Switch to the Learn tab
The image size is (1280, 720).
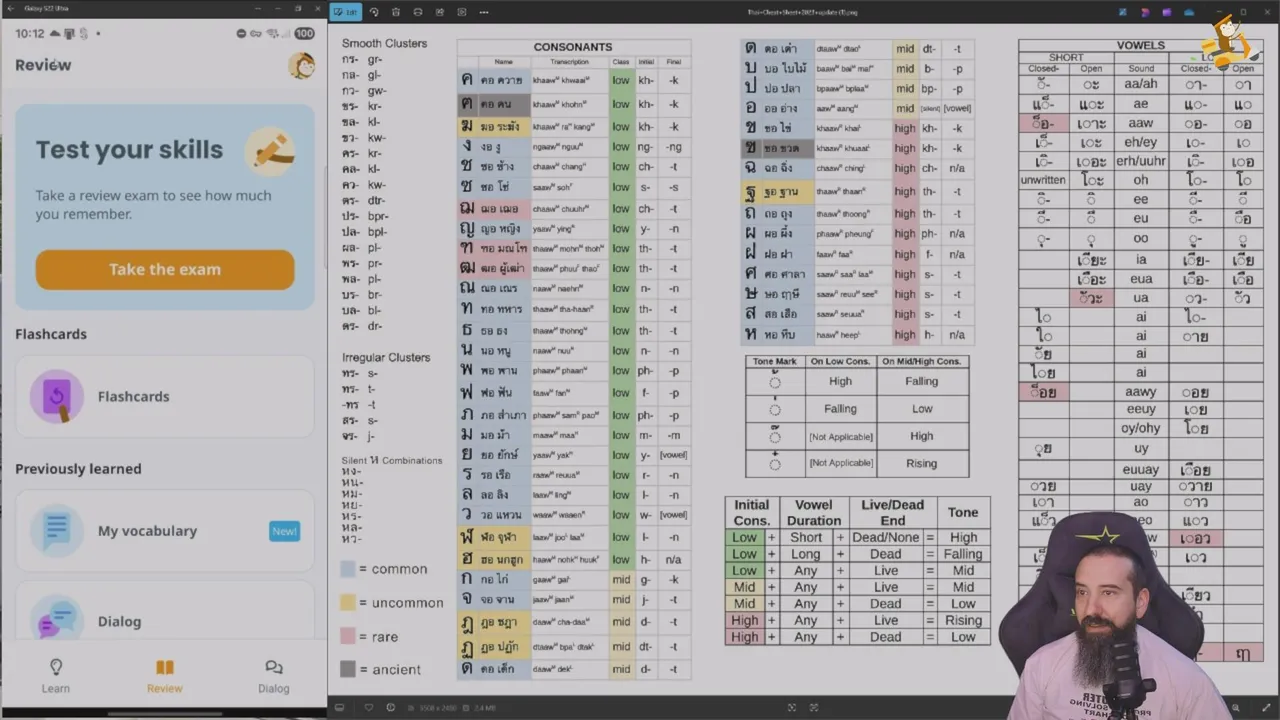click(56, 676)
